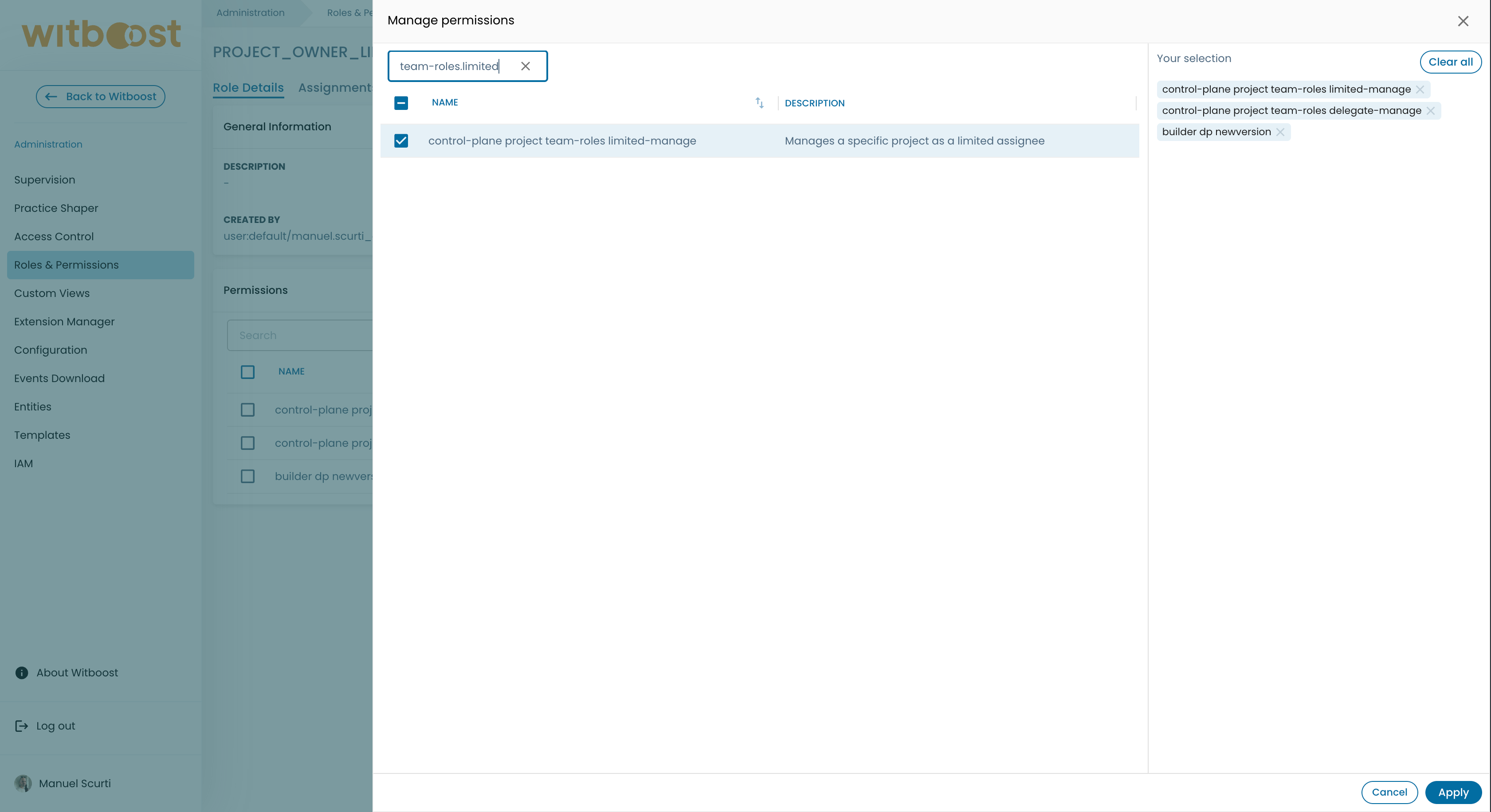The image size is (1491, 812).
Task: Remove delegate-manage chip from selection
Action: tap(1430, 110)
